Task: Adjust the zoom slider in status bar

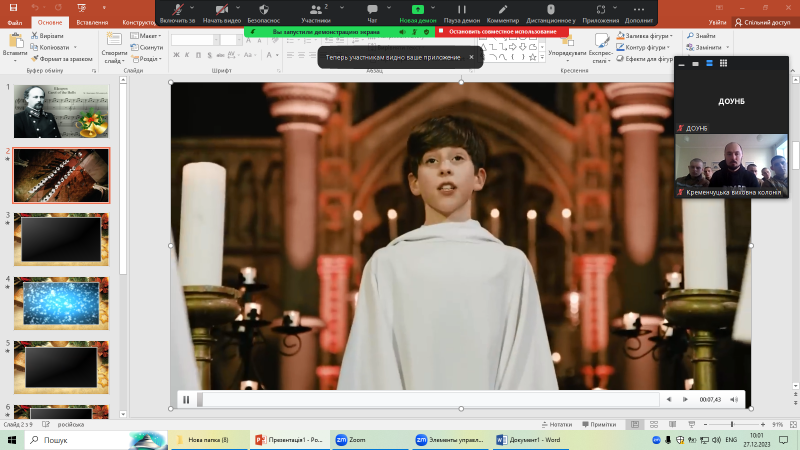Action: click(x=734, y=424)
